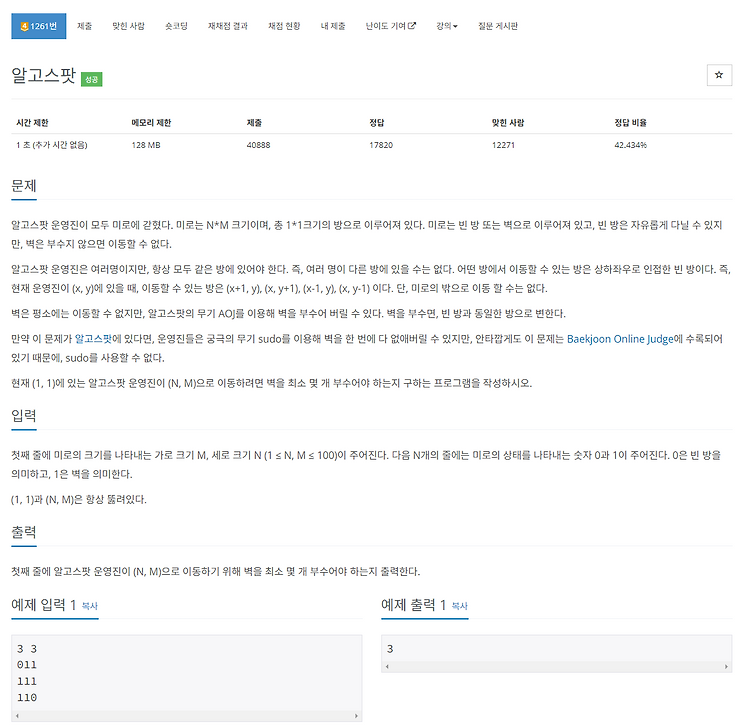The width and height of the screenshot is (750, 727).
Task: Open the 채점 현황 tab
Action: tap(284, 26)
